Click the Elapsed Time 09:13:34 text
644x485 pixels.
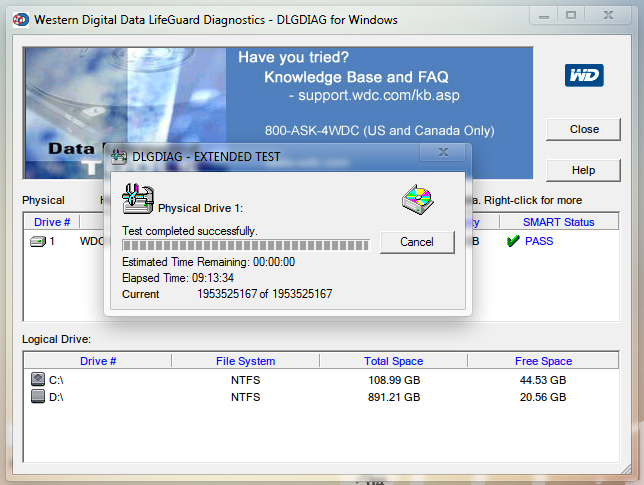(x=178, y=278)
